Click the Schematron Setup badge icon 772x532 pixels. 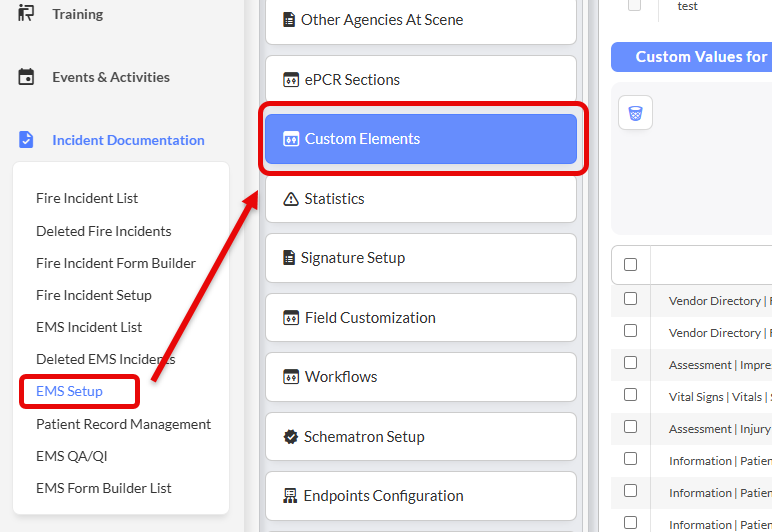pyautogui.click(x=291, y=437)
